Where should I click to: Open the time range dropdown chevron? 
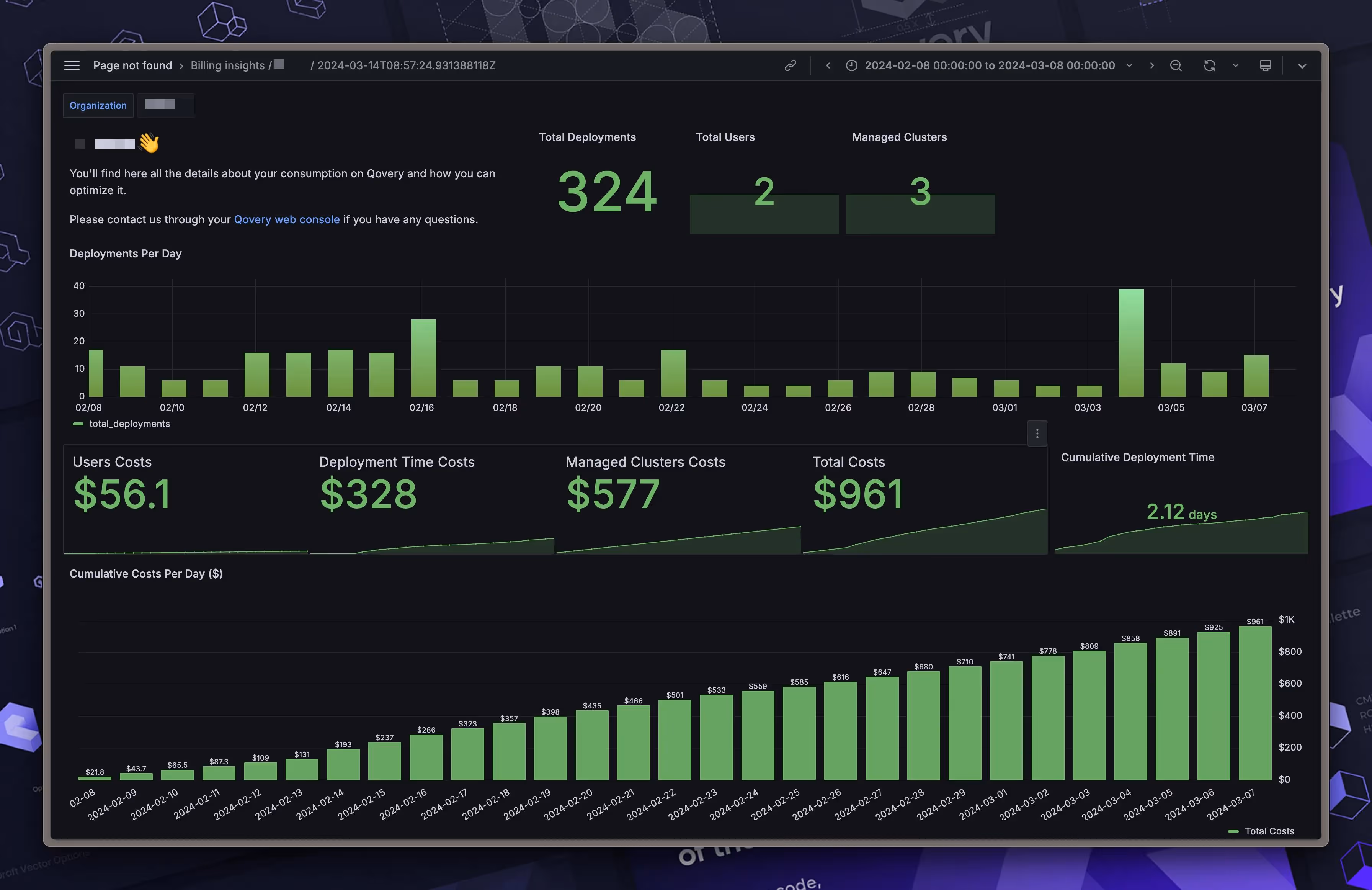click(x=1129, y=65)
